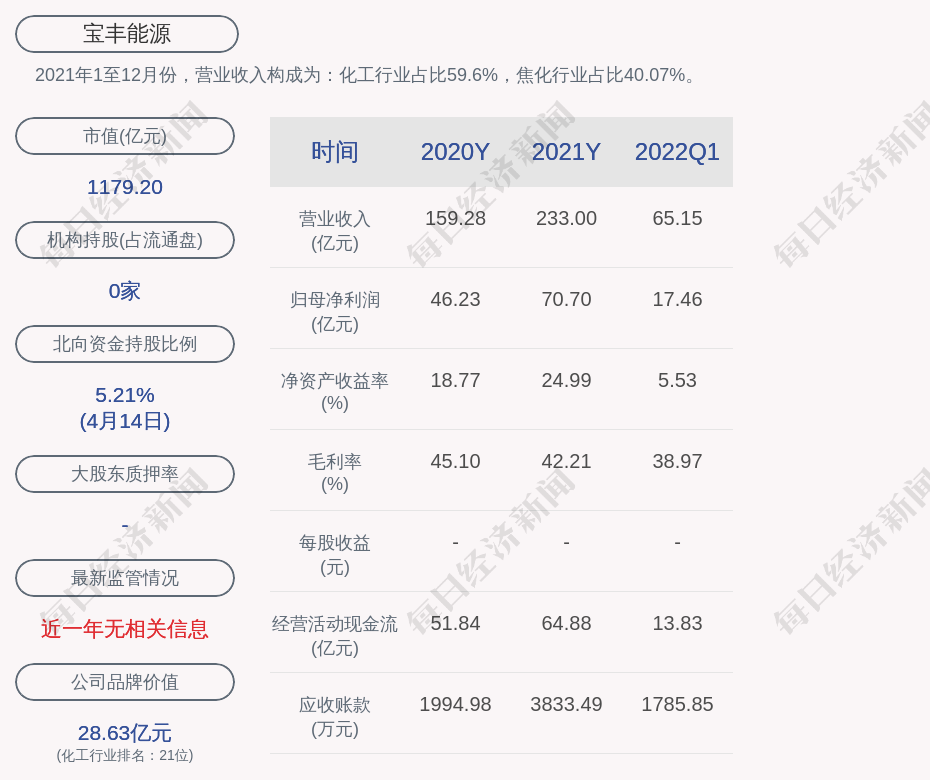Click net profit value 46.23
This screenshot has height=780, width=930.
(456, 300)
